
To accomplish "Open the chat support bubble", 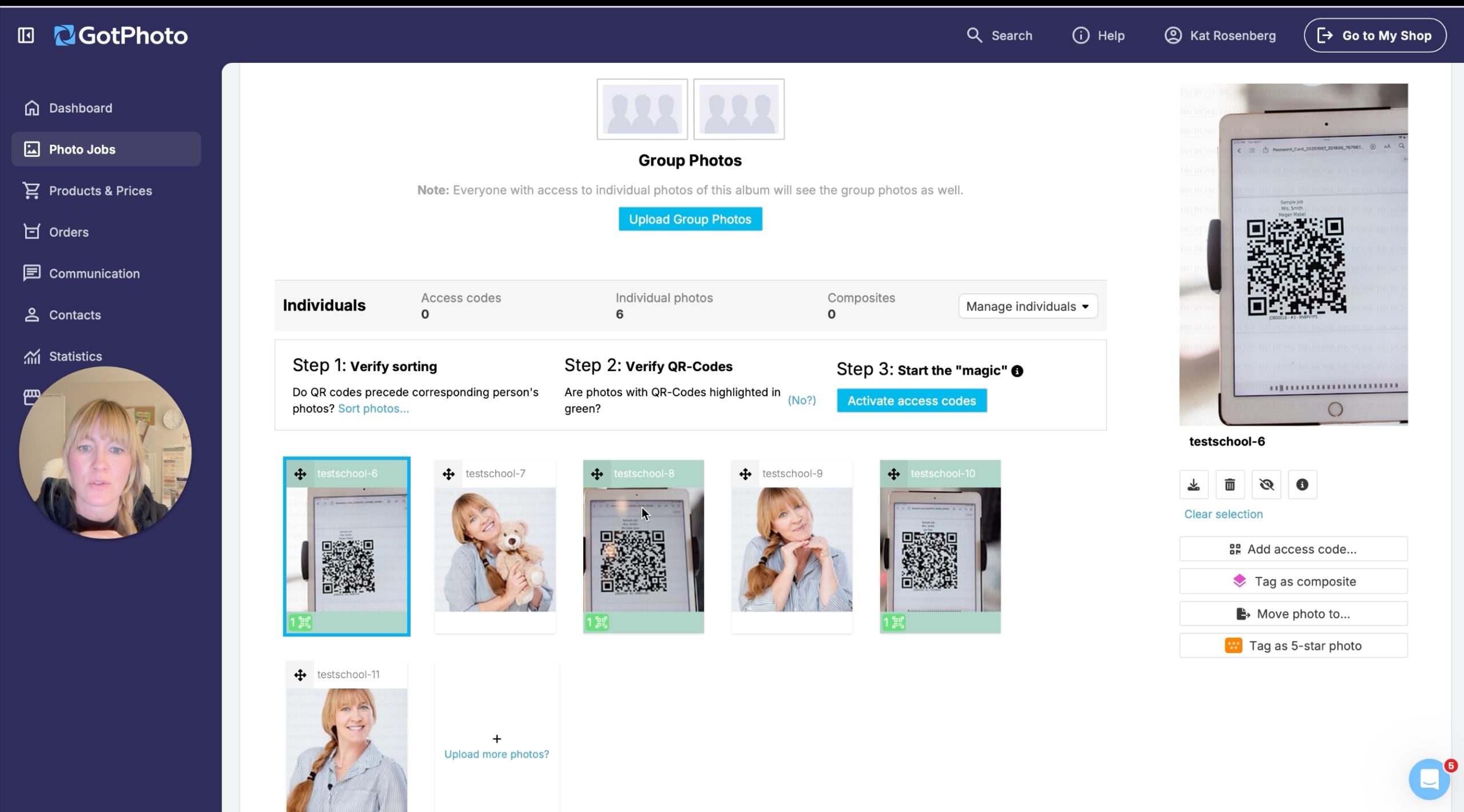I will 1429,779.
